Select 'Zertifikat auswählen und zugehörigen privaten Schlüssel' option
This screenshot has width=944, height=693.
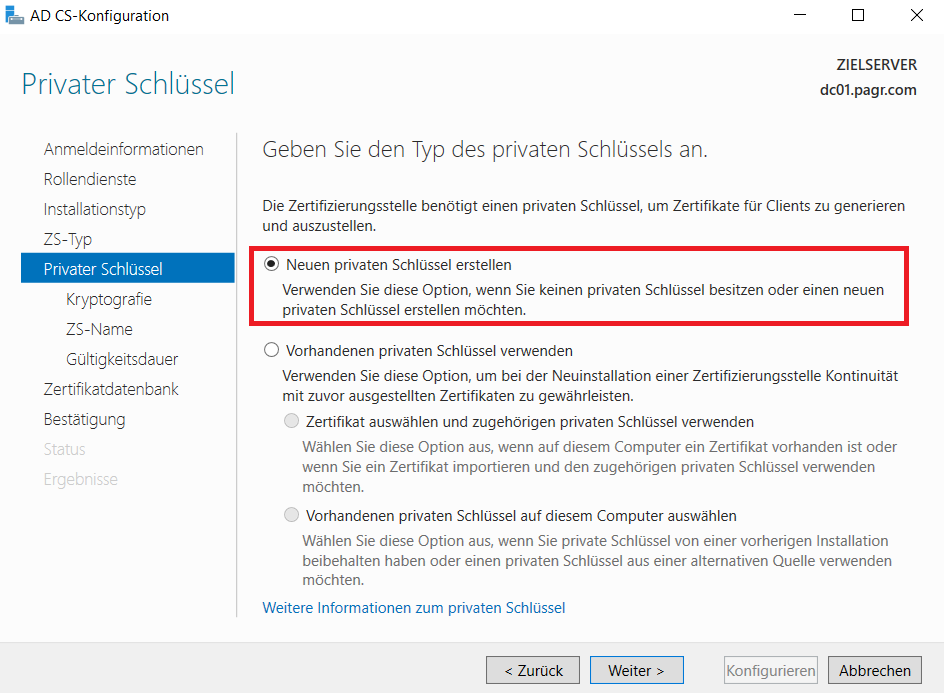(x=291, y=421)
